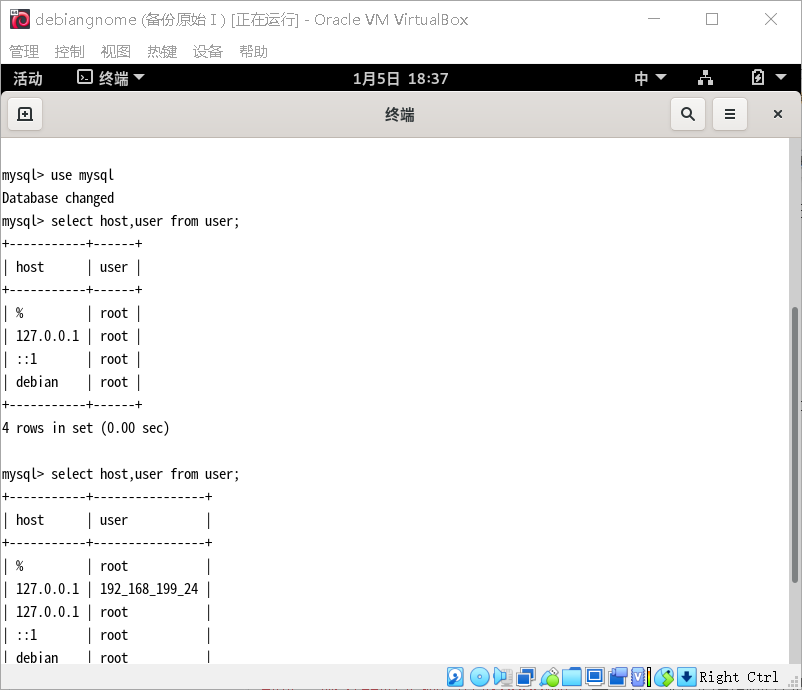Click the 'Database changed' output line
The image size is (802, 690).
(x=58, y=198)
